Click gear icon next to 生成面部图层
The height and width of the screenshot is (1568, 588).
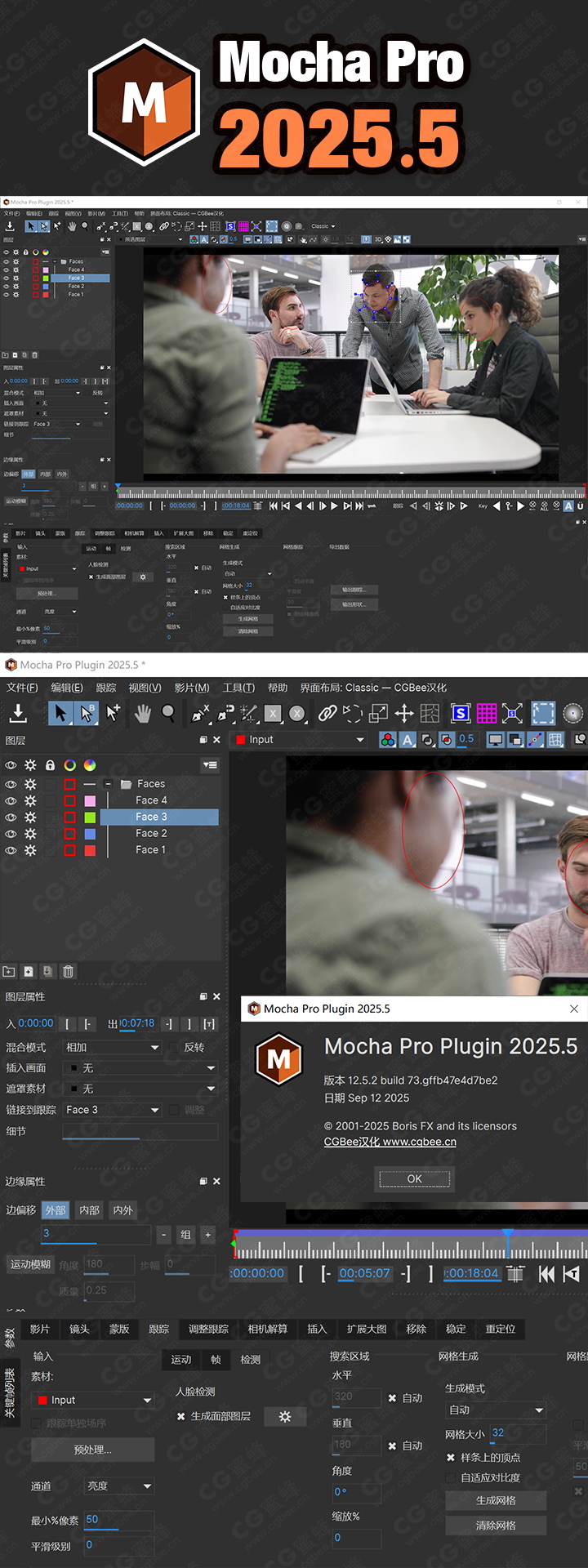285,1416
